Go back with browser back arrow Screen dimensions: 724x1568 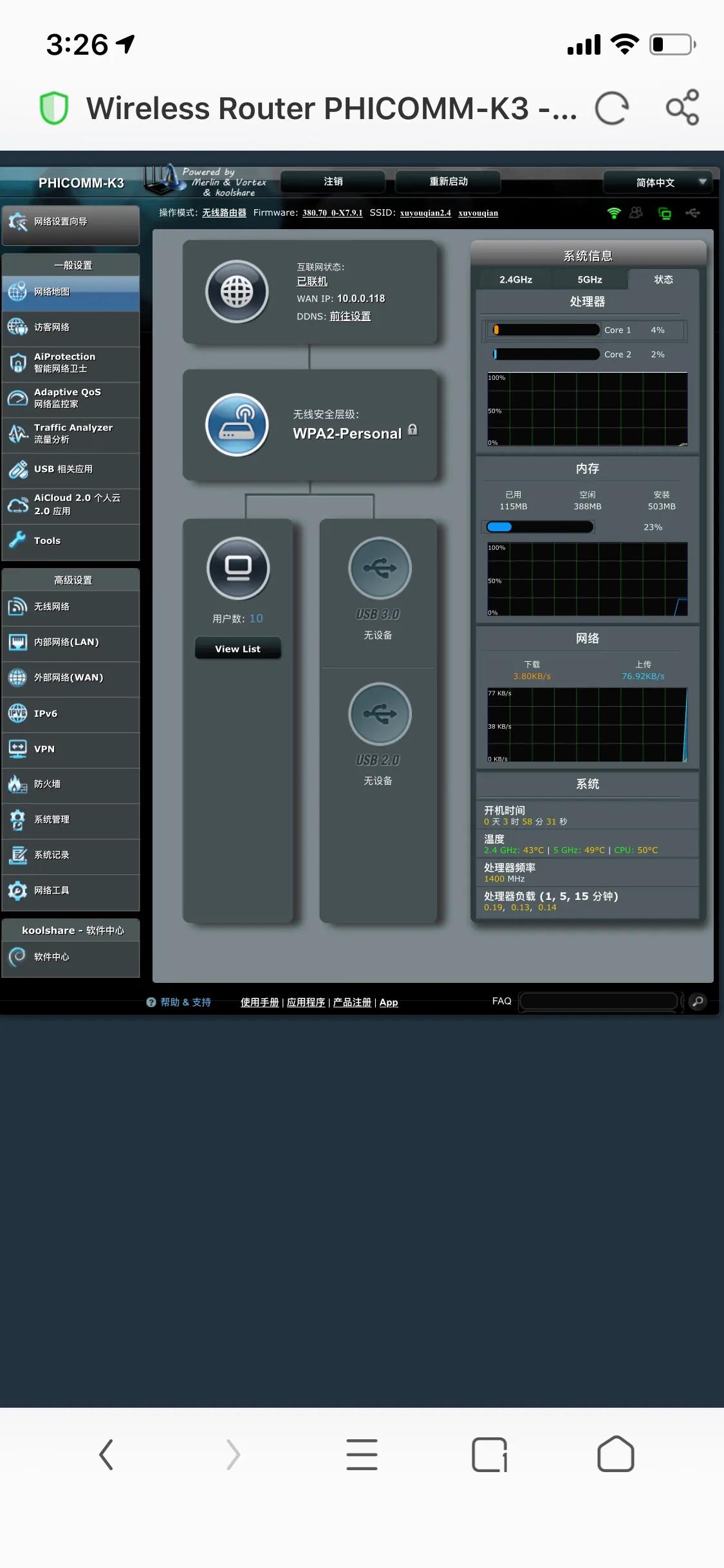coord(107,1455)
